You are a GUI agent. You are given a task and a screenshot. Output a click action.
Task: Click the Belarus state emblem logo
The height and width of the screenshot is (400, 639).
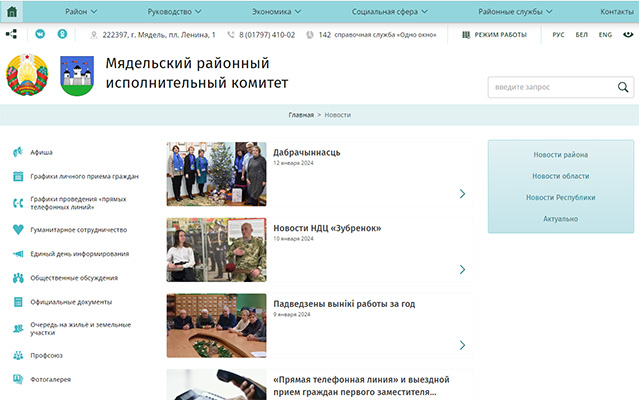[x=27, y=75]
